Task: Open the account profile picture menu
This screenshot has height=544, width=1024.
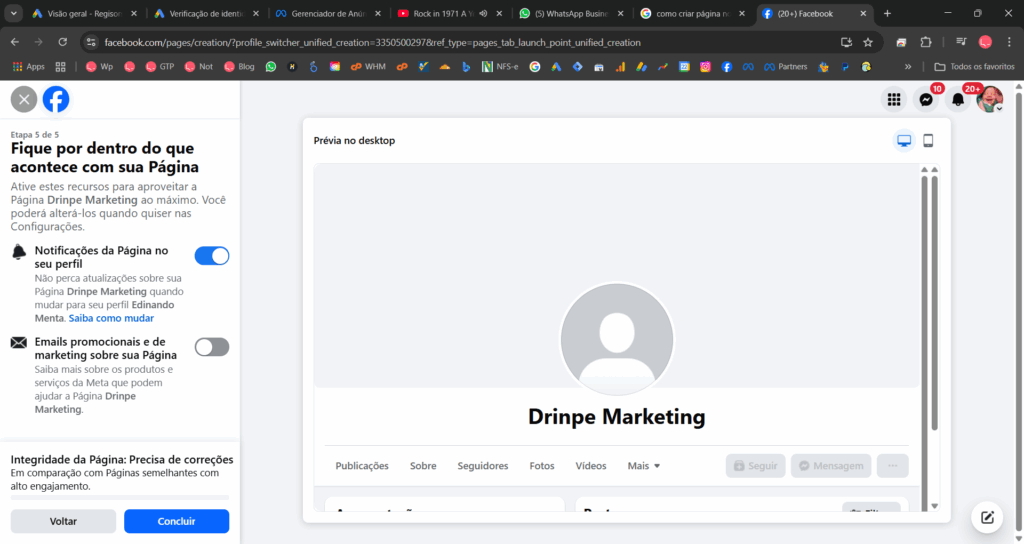Action: pos(989,99)
